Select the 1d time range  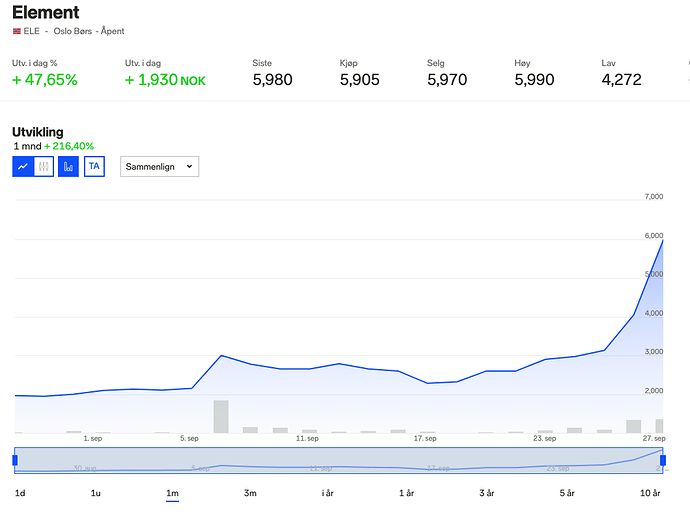click(20, 493)
